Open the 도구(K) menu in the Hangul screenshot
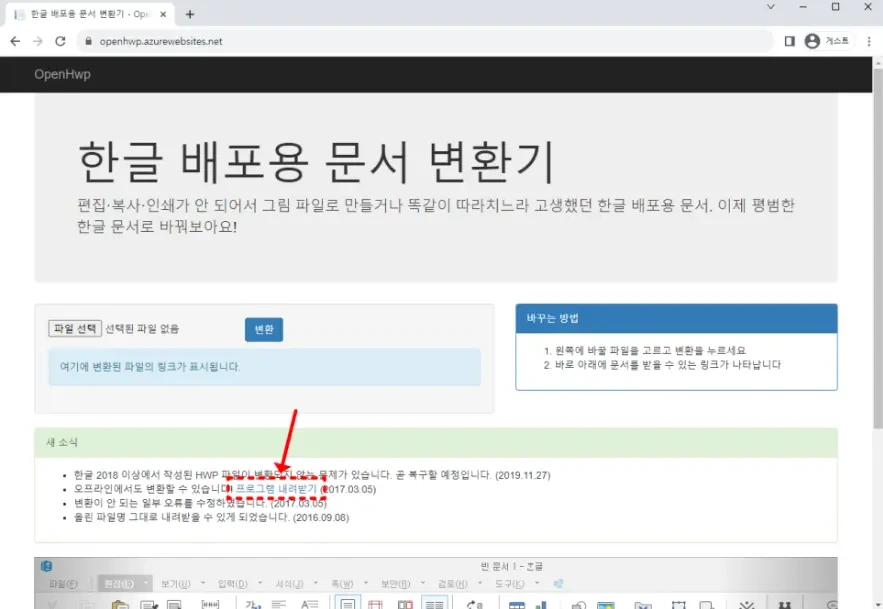Image resolution: width=883 pixels, height=609 pixels. [x=510, y=584]
